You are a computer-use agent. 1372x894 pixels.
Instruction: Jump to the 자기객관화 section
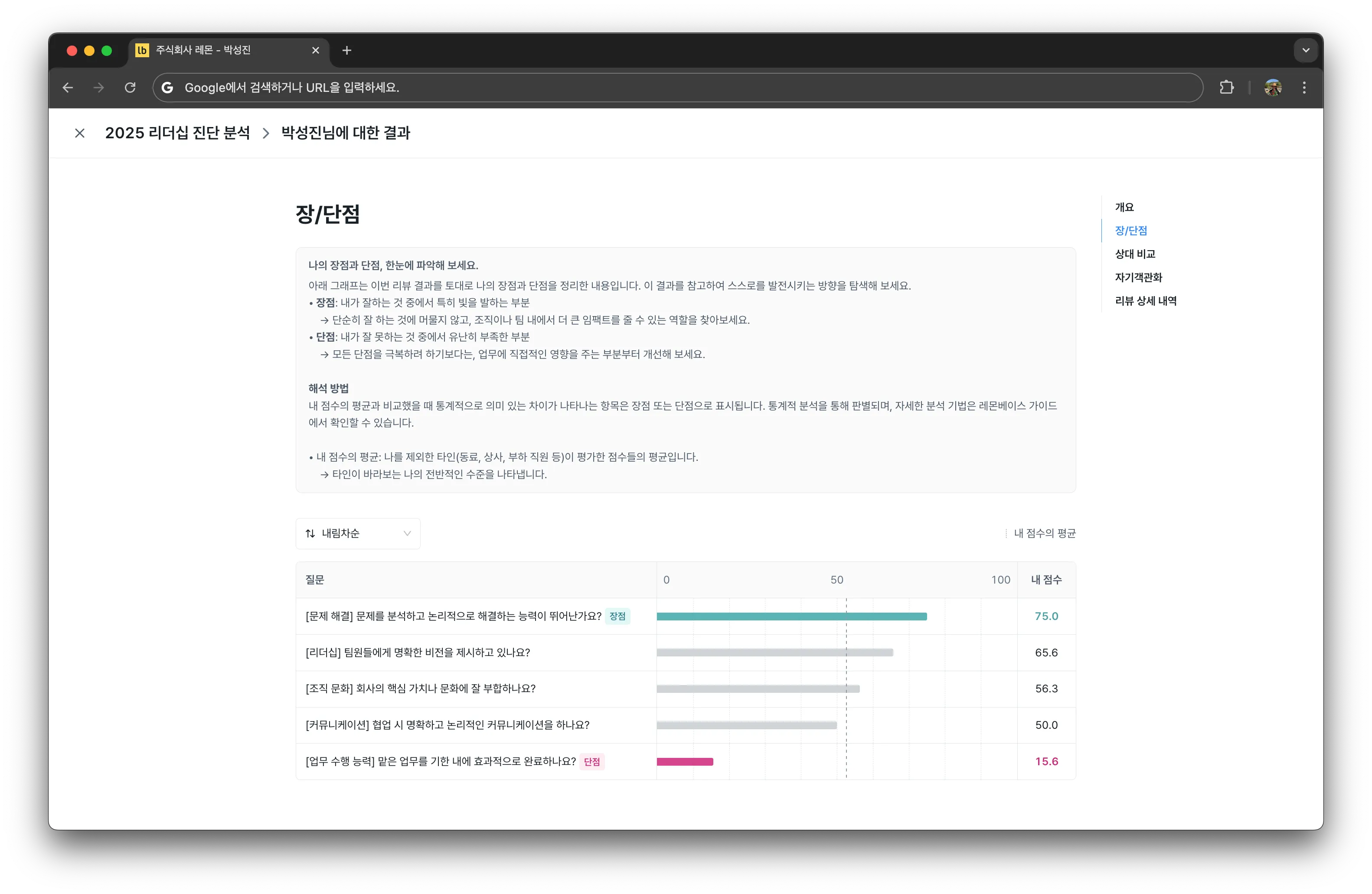[1138, 277]
